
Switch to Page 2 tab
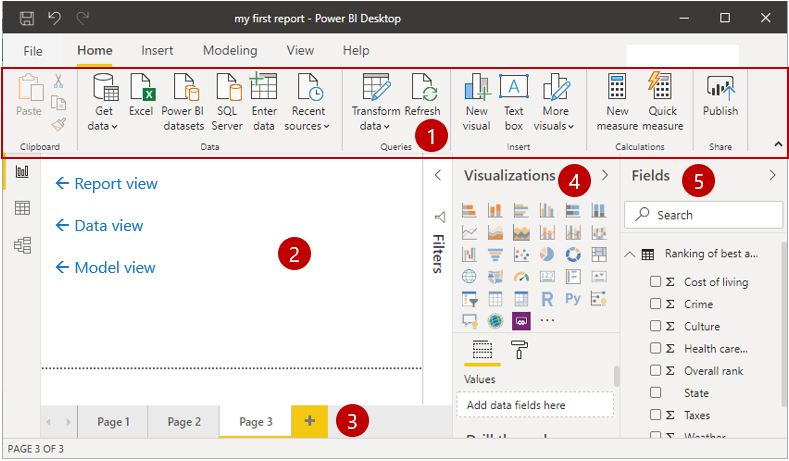pyautogui.click(x=184, y=422)
